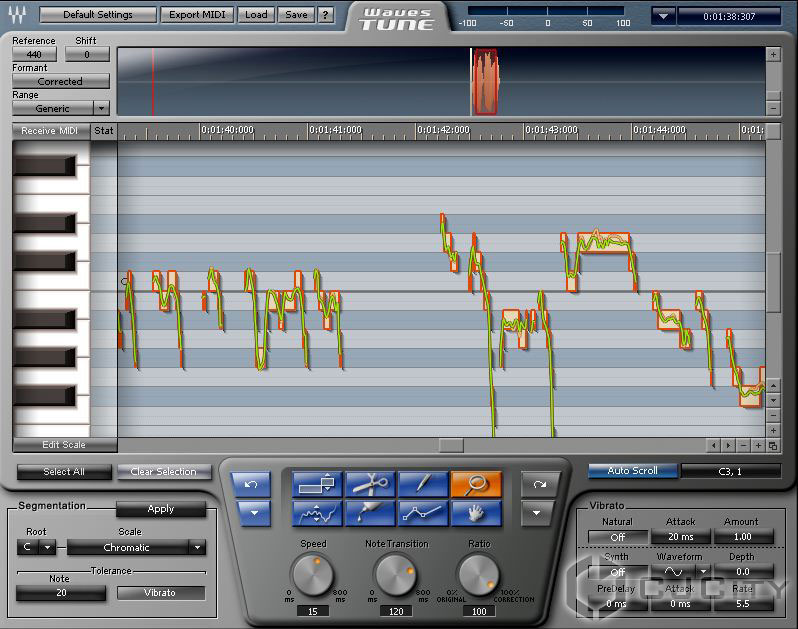798x629 pixels.
Task: Open the Default Settings preset menu
Action: pos(98,15)
